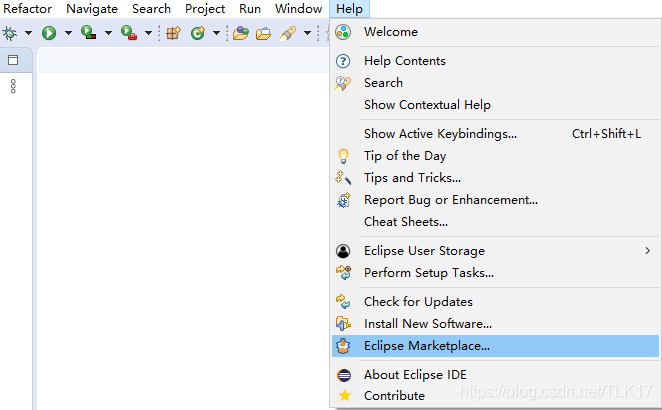662x410 pixels.
Task: Click the Open Type icon
Action: click(x=241, y=33)
